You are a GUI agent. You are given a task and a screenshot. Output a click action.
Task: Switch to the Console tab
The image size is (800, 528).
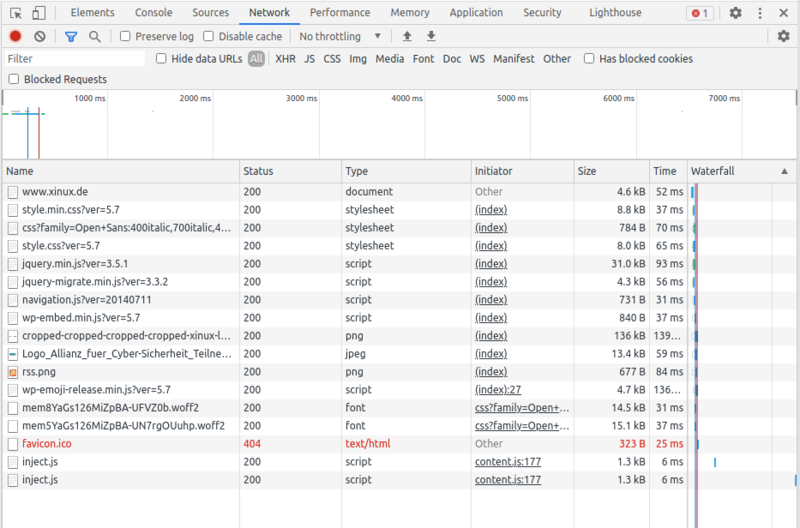click(153, 13)
